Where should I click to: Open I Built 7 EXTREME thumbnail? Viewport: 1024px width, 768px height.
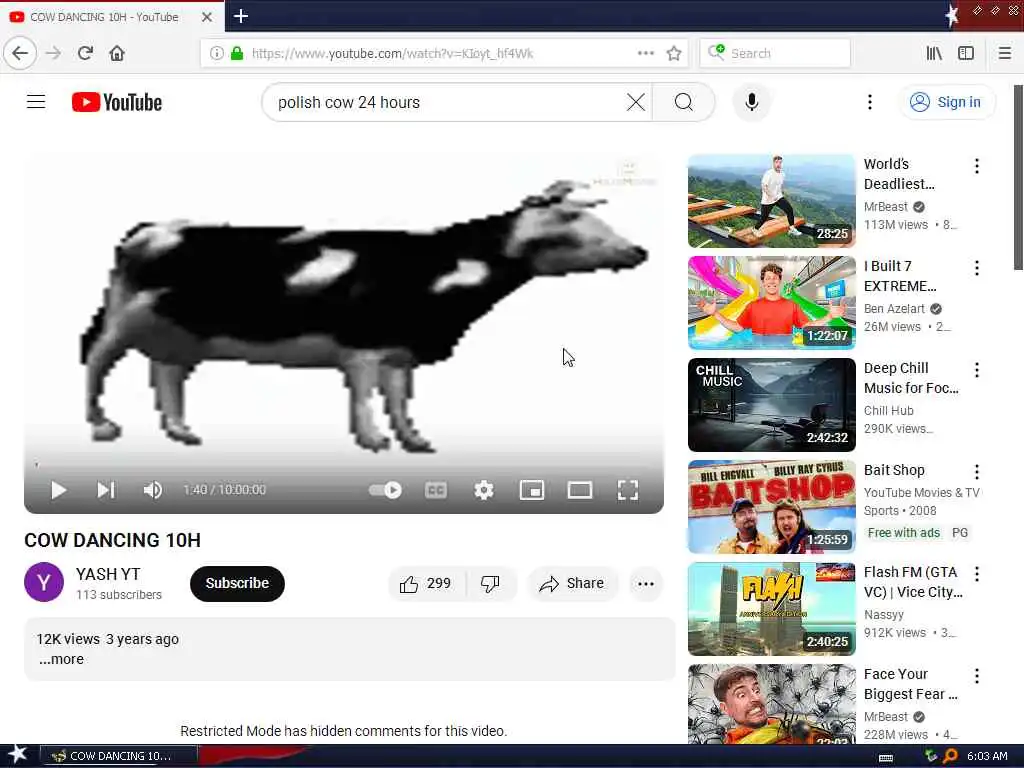(771, 303)
